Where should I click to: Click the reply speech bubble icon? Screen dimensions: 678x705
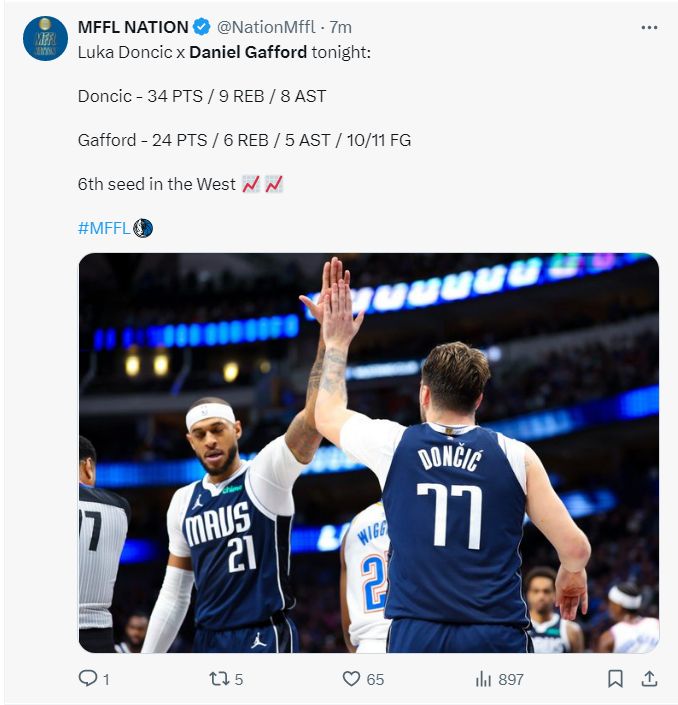88,678
